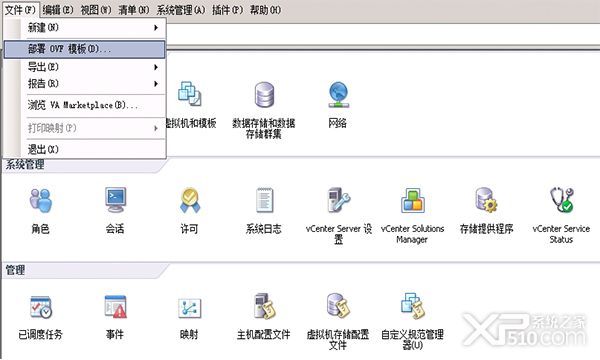Expand the 报告(R) submenu
This screenshot has width=600, height=360.
click(x=85, y=83)
